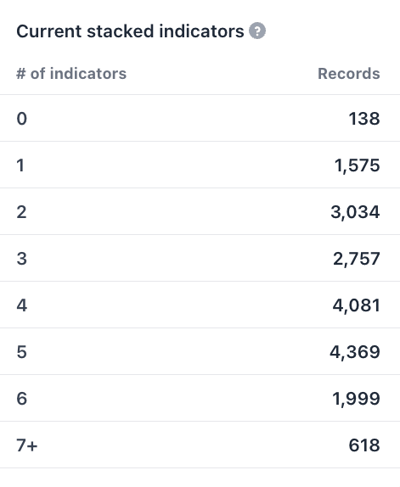This screenshot has height=487, width=400.
Task: Open the row with 0 indicators
Action: tap(200, 118)
